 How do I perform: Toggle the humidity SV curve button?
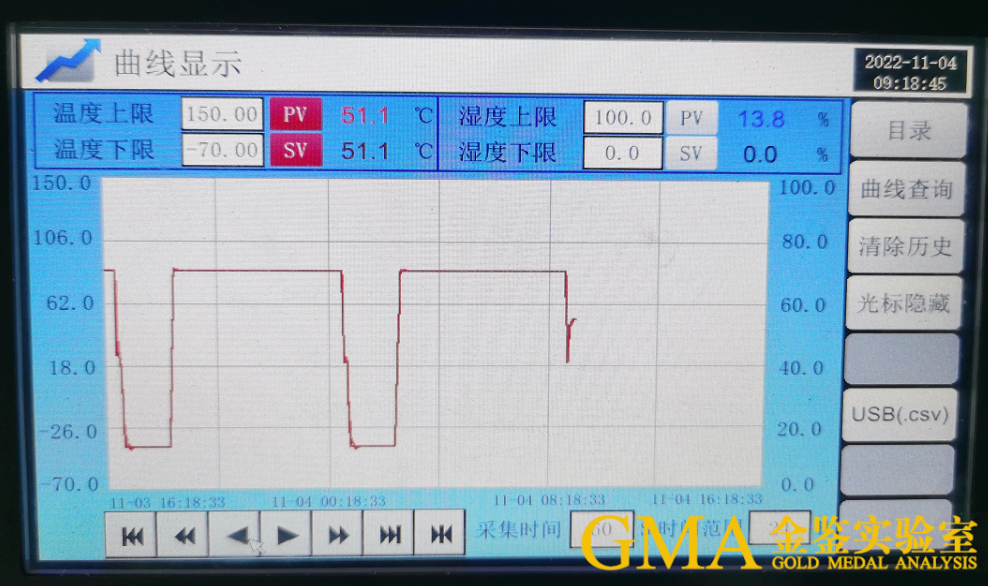[691, 153]
